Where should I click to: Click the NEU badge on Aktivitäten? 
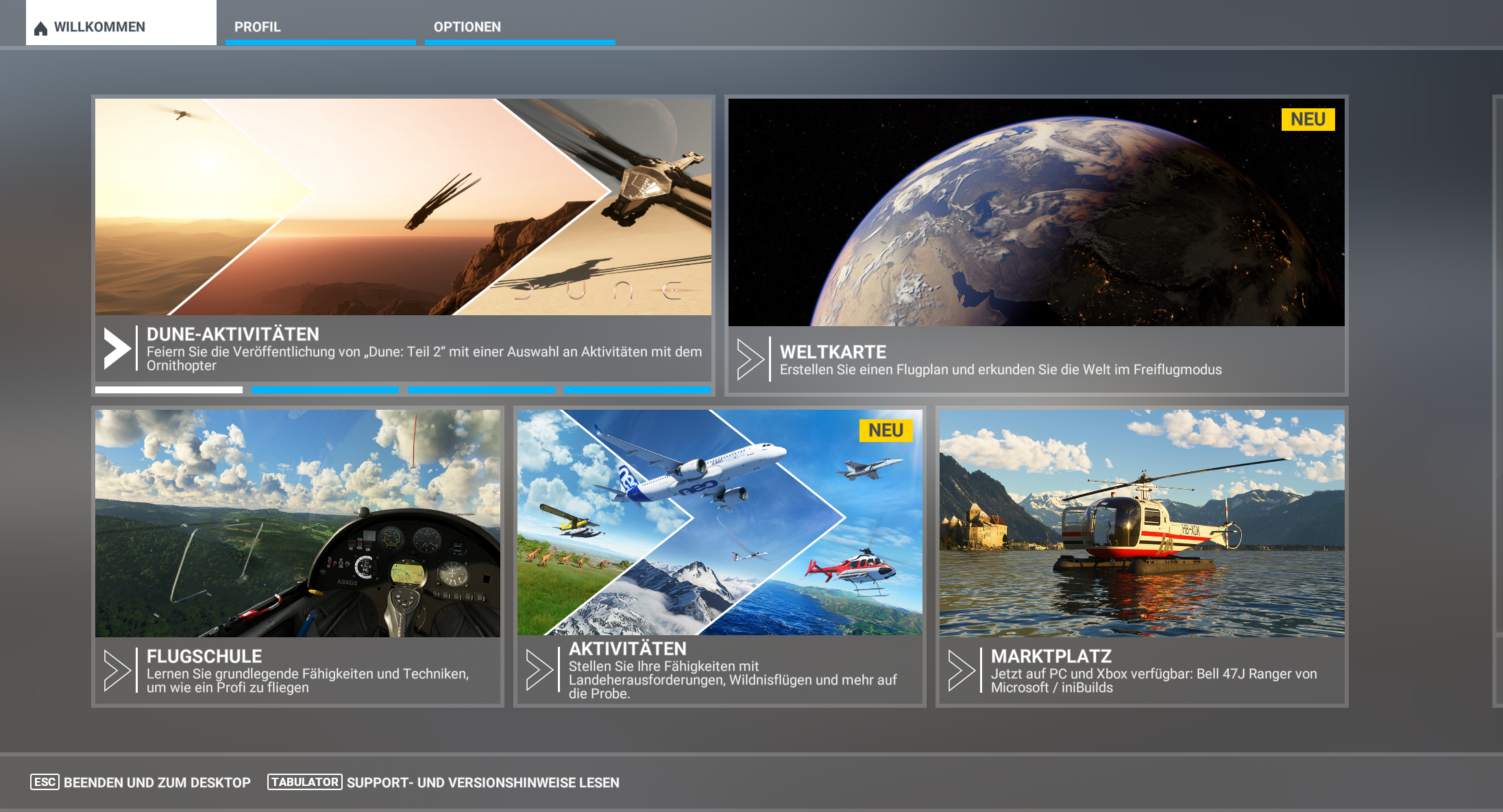coord(885,430)
